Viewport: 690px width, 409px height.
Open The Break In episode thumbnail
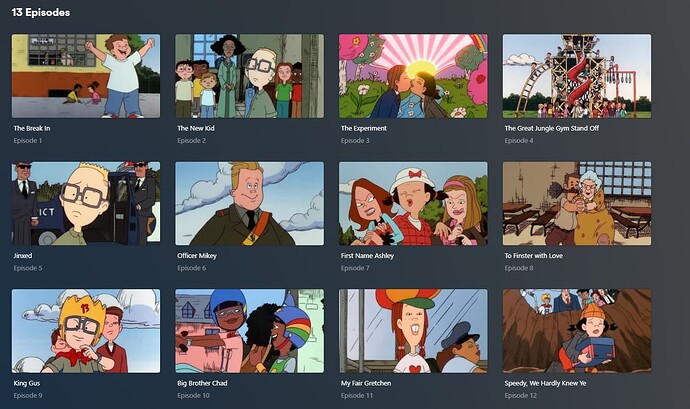pyautogui.click(x=86, y=76)
